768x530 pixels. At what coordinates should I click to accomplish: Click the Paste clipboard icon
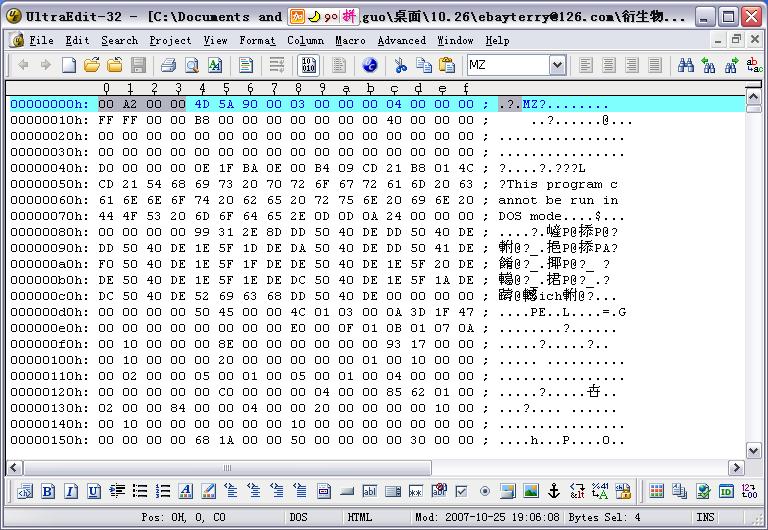(x=446, y=65)
